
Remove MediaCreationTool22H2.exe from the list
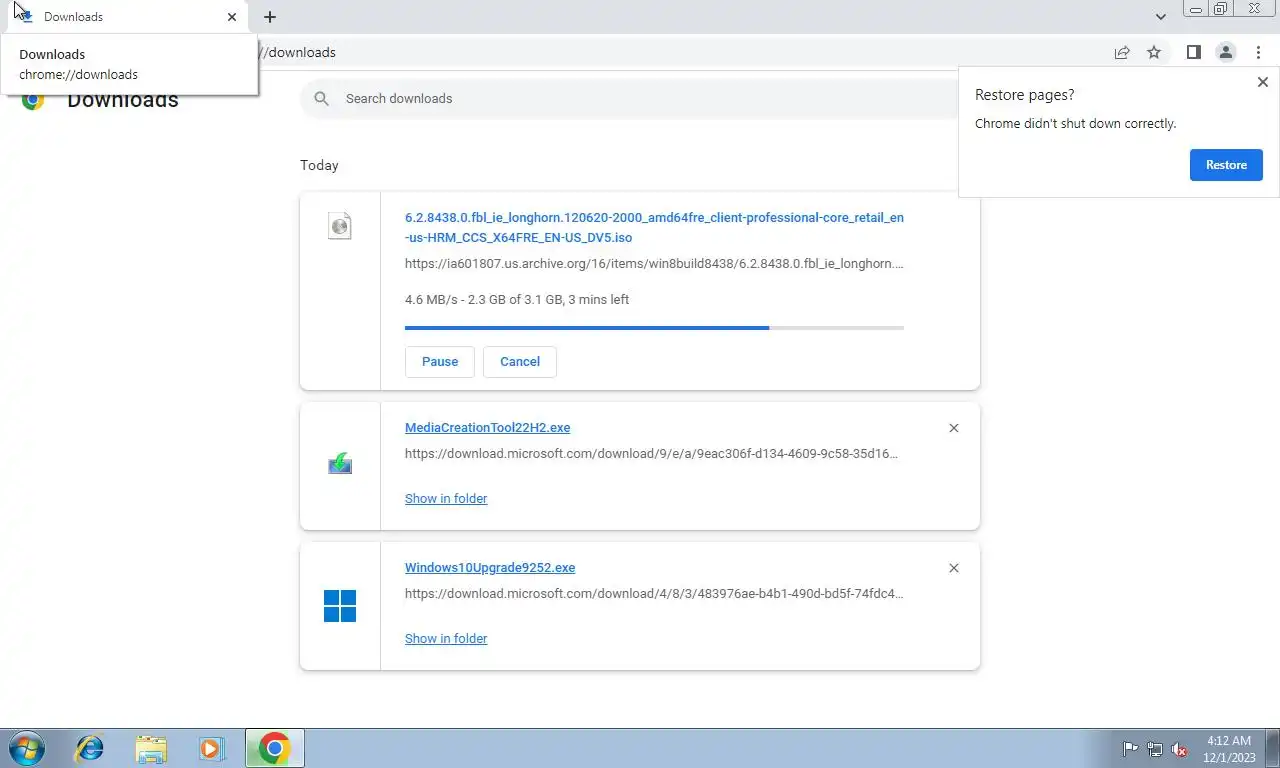click(954, 428)
